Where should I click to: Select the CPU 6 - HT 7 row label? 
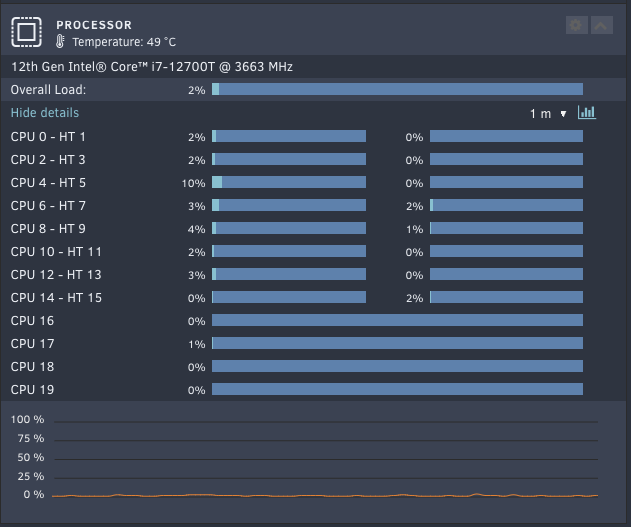[x=48, y=206]
